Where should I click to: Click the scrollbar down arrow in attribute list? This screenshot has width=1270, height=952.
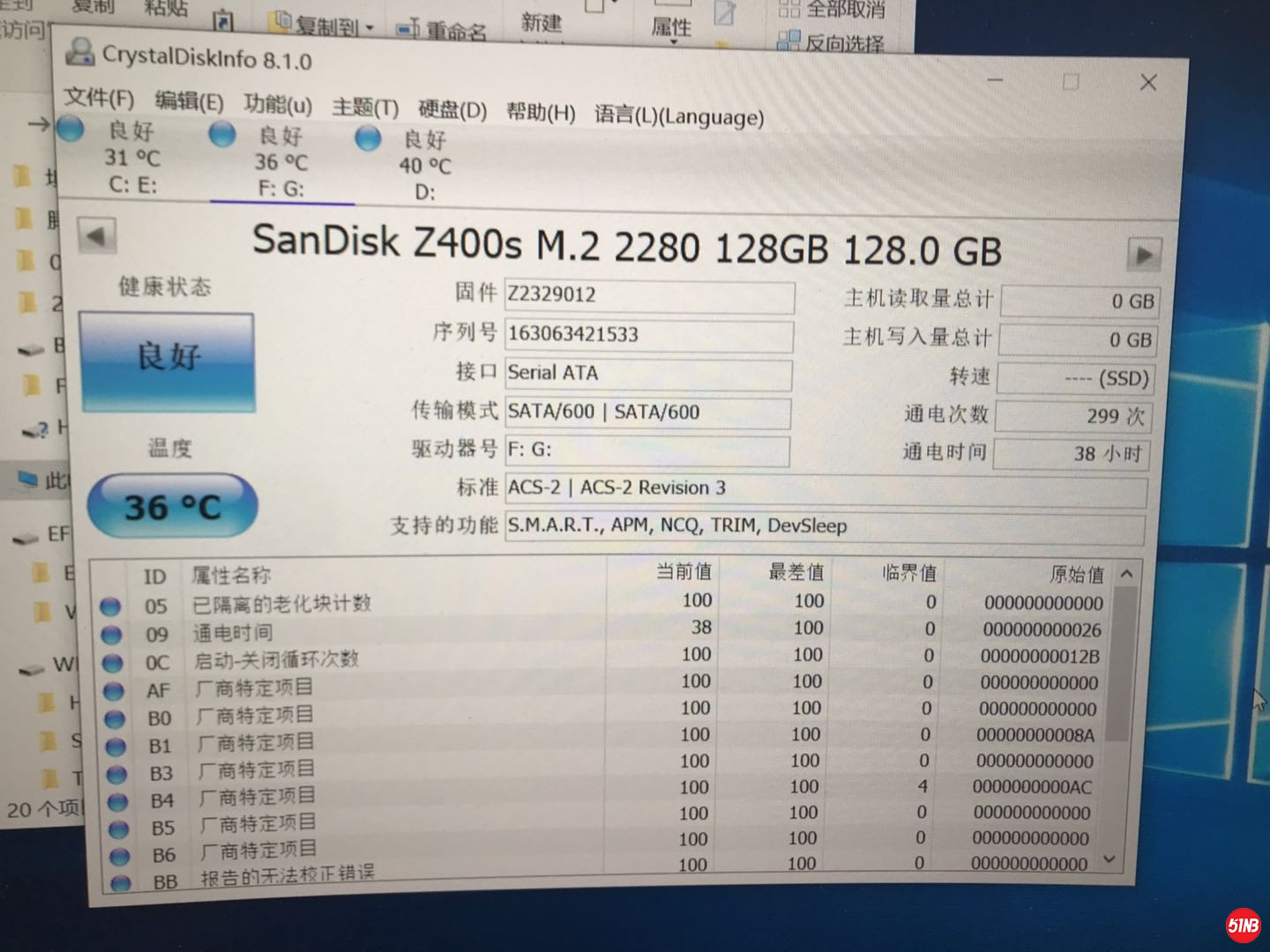1109,857
